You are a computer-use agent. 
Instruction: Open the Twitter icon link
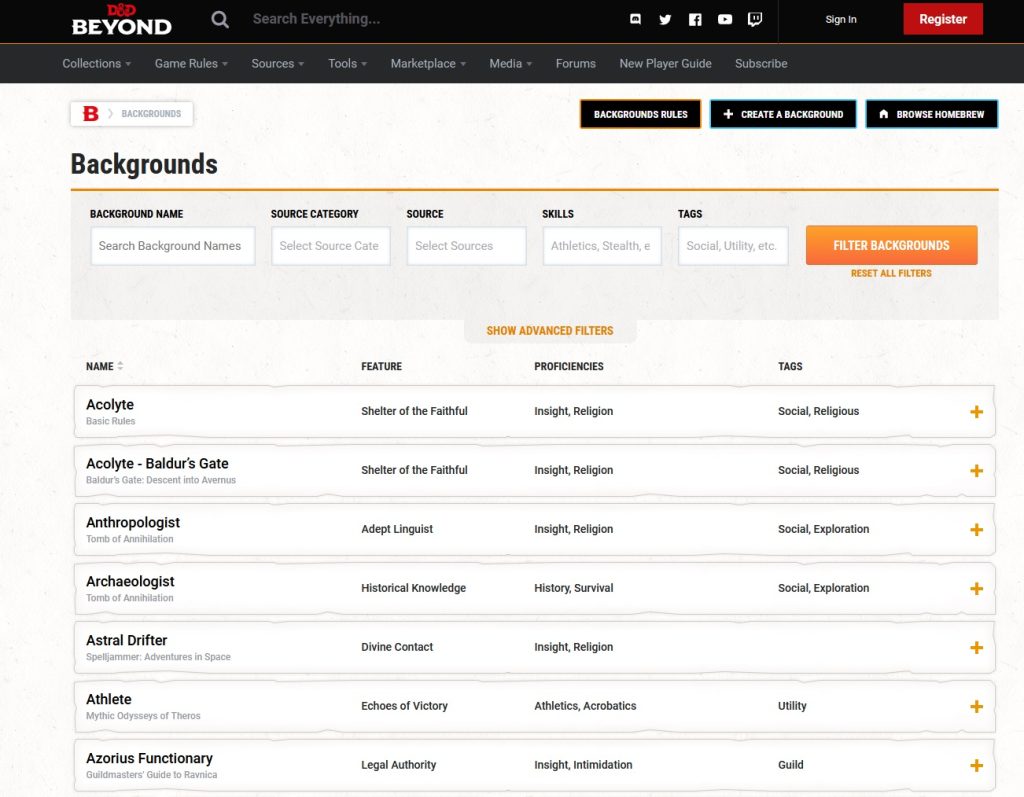point(665,20)
